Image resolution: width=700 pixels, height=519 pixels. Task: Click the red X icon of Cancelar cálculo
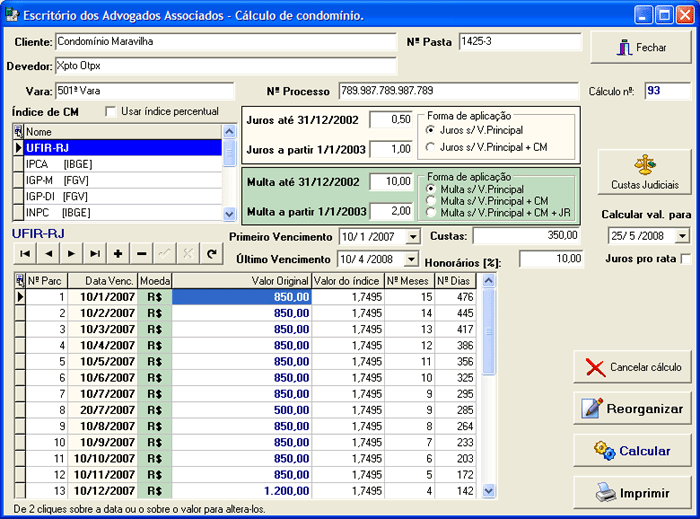[x=595, y=368]
